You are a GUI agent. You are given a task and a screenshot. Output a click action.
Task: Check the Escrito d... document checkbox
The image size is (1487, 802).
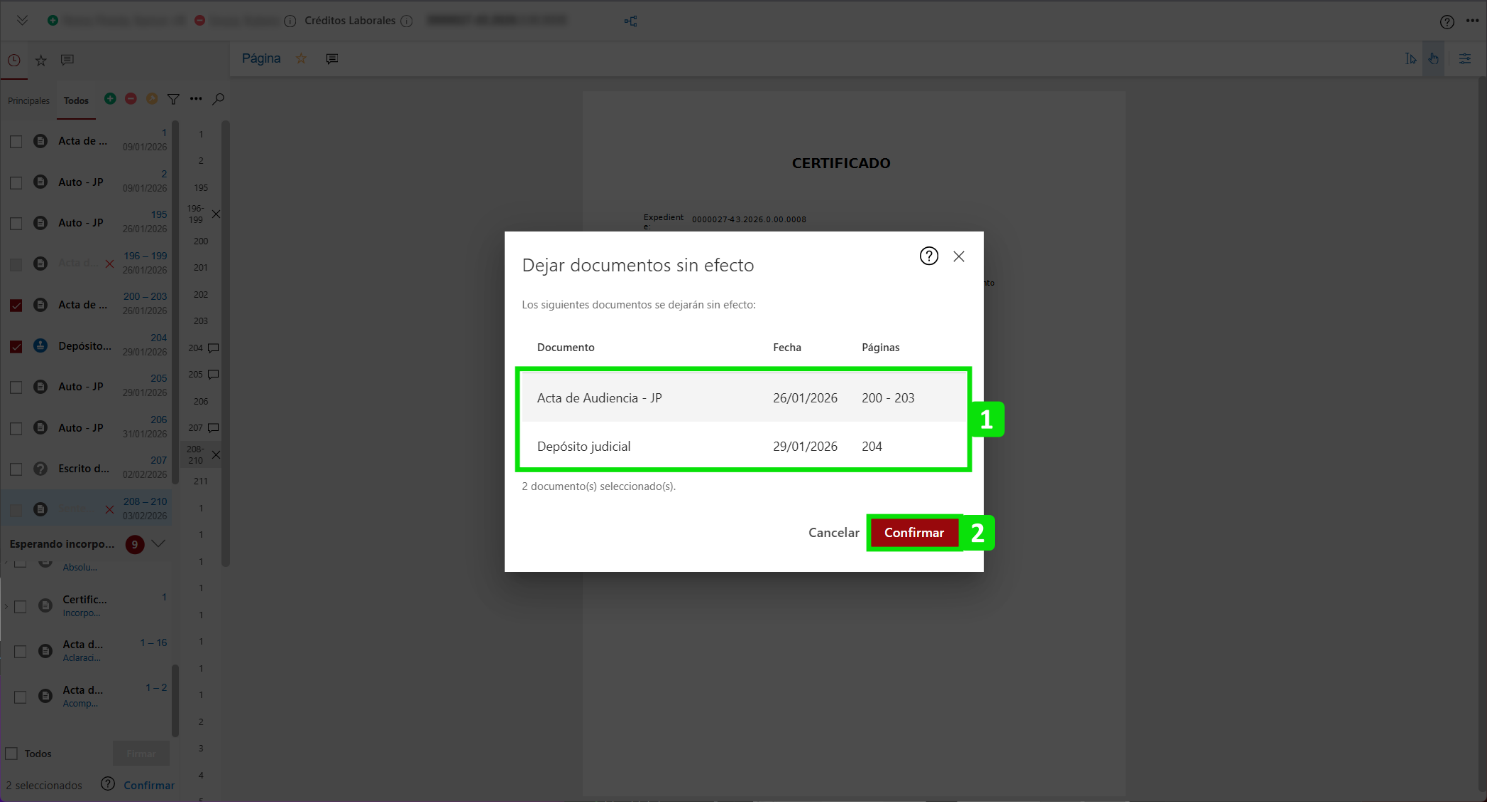(x=16, y=469)
